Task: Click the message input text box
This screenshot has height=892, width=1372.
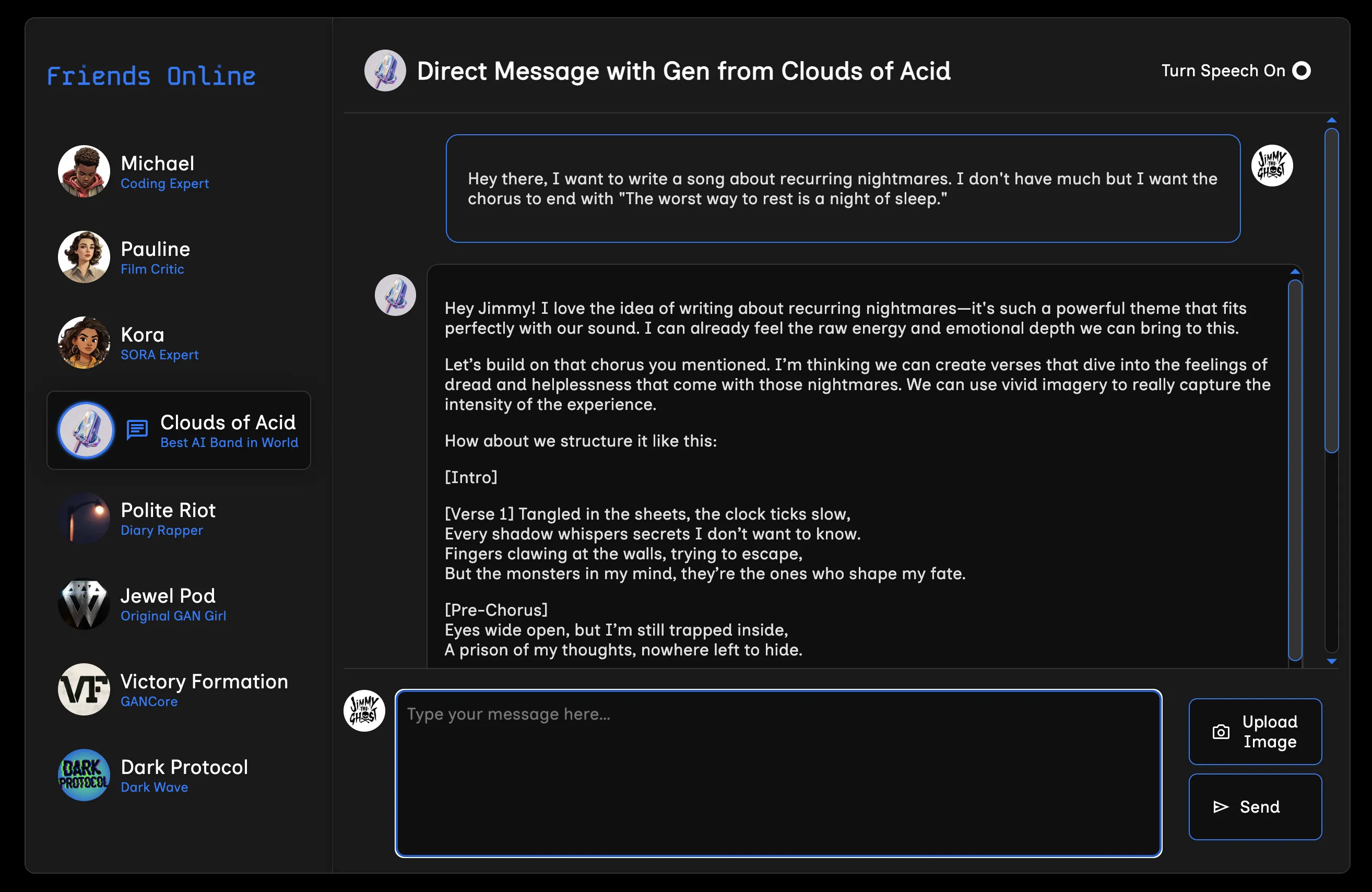Action: point(778,772)
